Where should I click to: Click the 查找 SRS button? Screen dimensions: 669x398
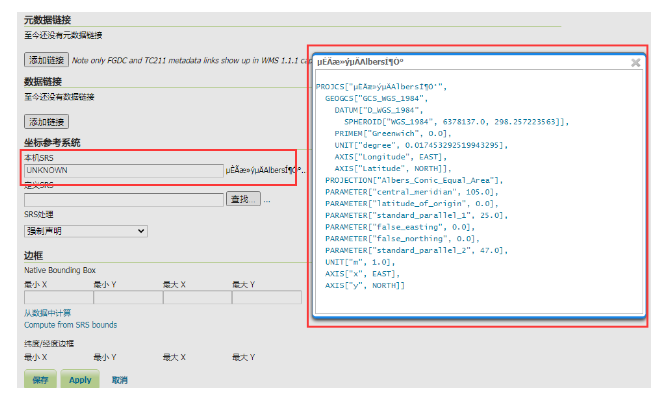pyautogui.click(x=243, y=199)
